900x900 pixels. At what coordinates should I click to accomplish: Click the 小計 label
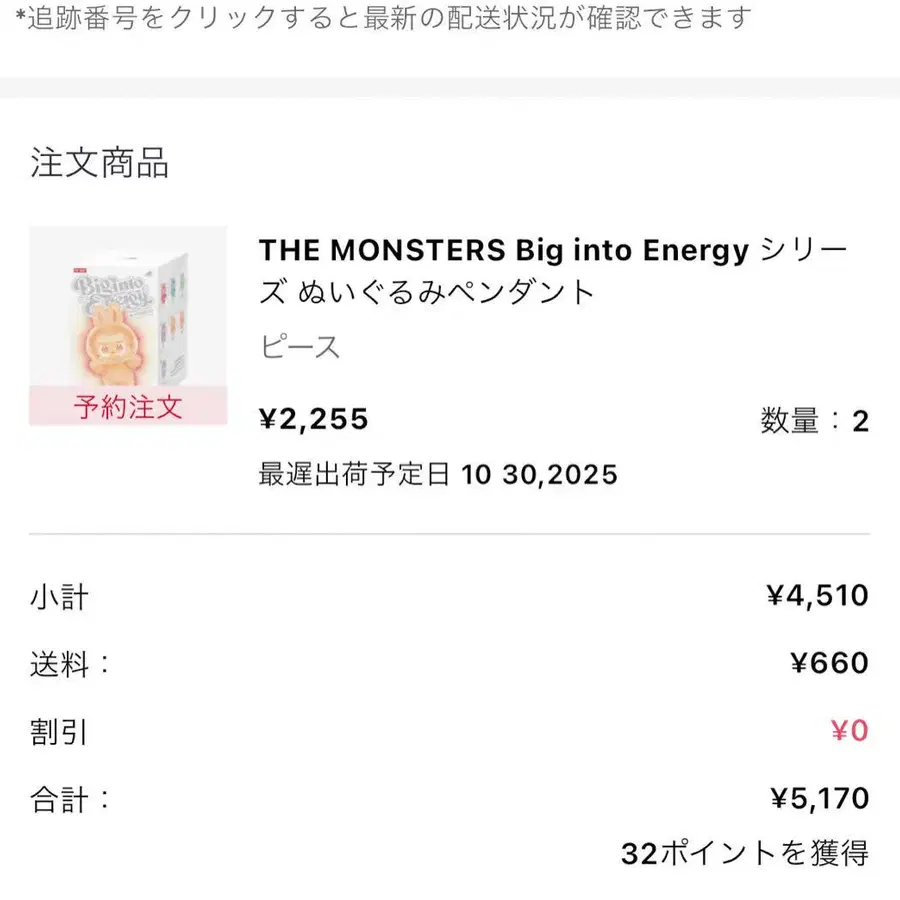[x=59, y=597]
